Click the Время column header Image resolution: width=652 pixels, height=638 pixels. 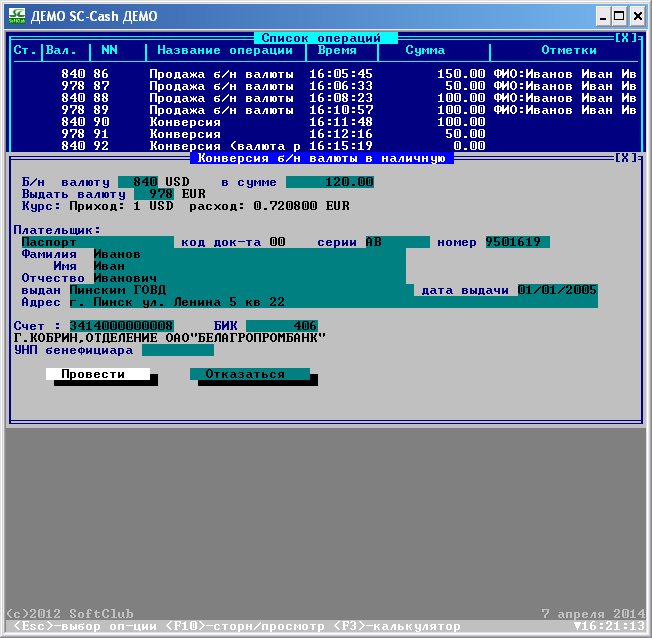(338, 50)
